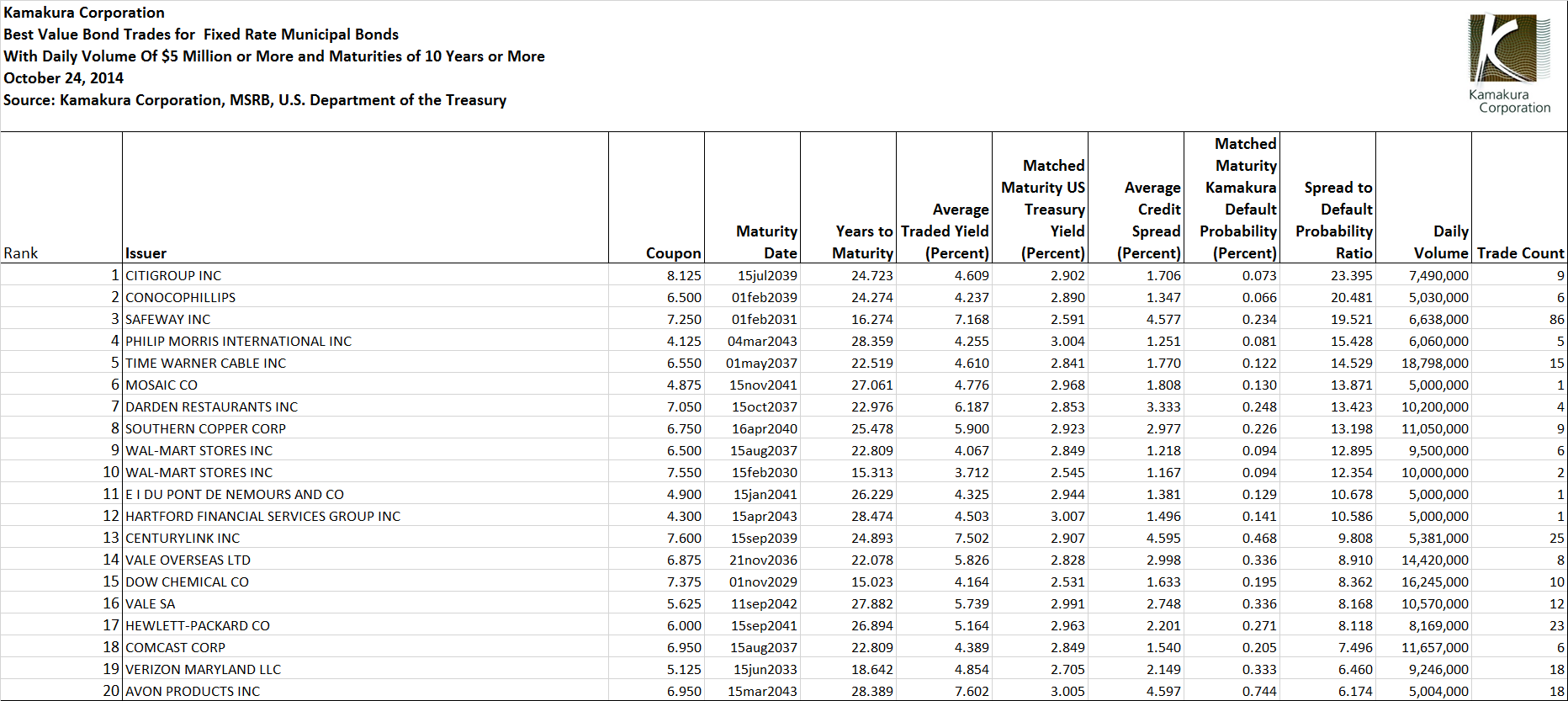
Task: Click treasury yield 3.007 for Hartford
Action: (x=1067, y=517)
